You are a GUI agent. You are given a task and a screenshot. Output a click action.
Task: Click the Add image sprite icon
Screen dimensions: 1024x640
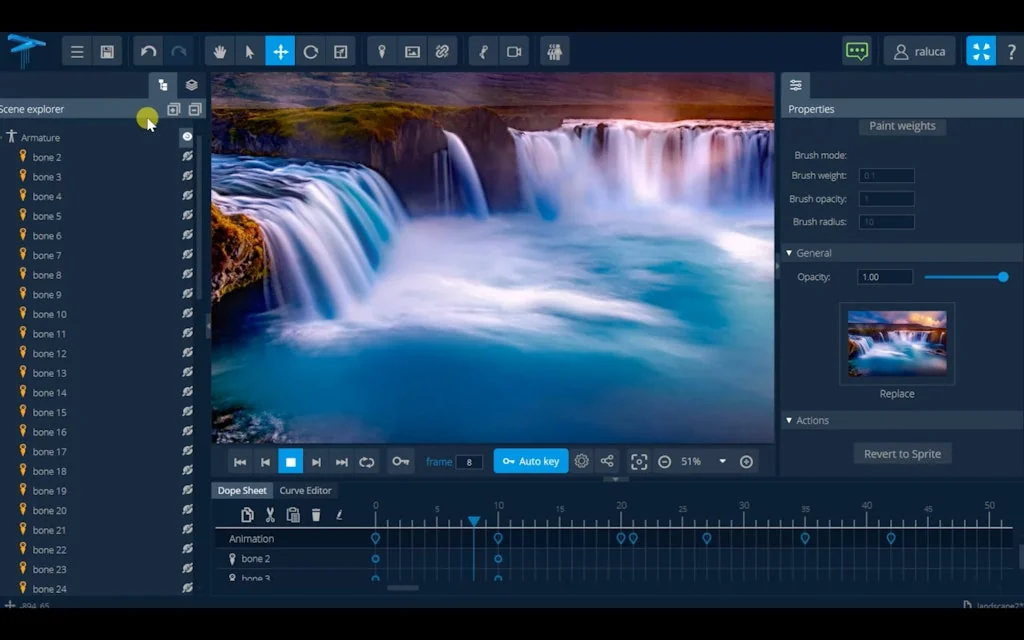click(x=412, y=52)
